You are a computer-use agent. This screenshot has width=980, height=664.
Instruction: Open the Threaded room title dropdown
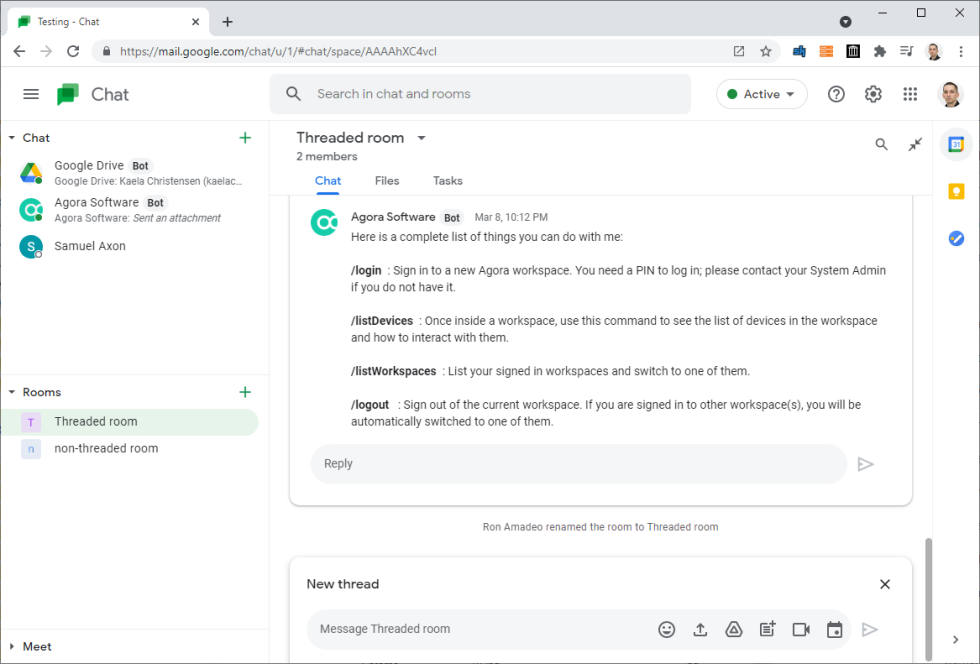point(422,138)
